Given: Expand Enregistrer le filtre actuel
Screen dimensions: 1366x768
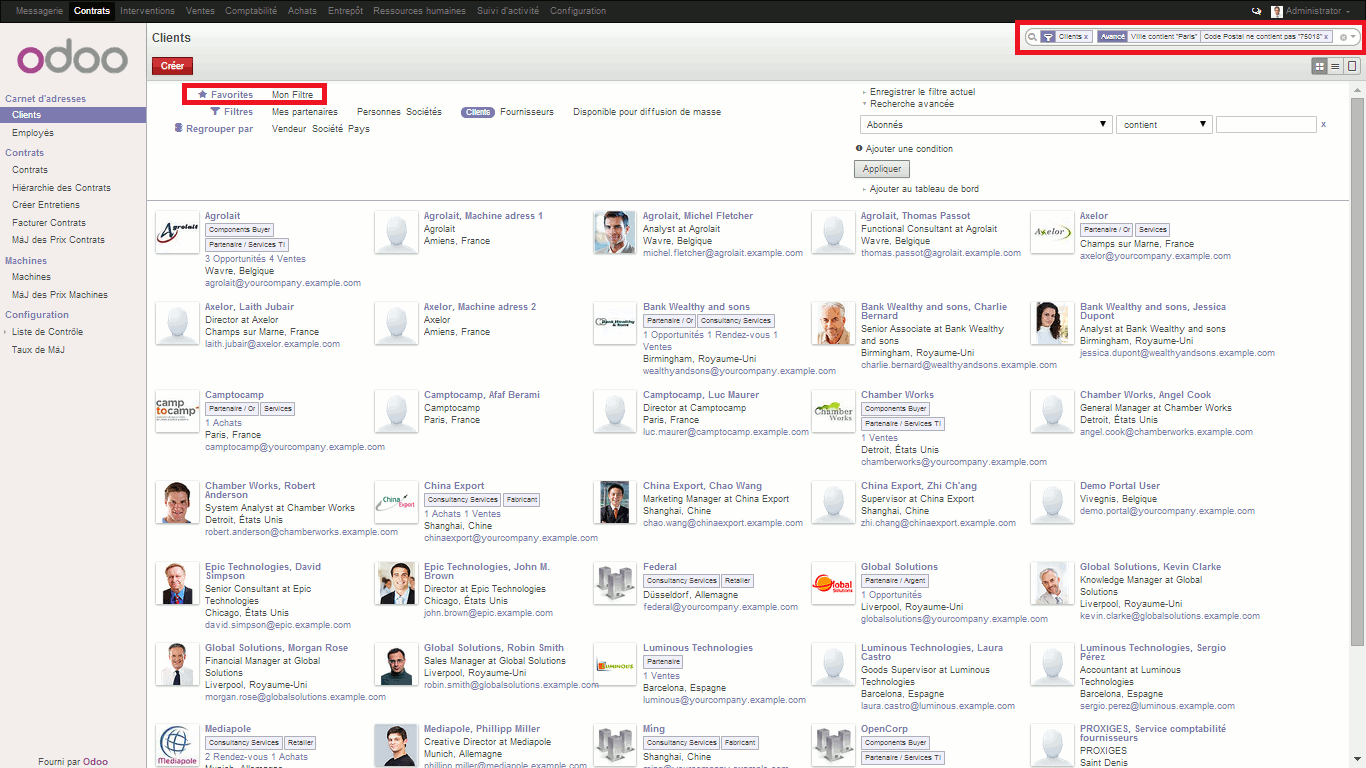Looking at the screenshot, I should 922,92.
